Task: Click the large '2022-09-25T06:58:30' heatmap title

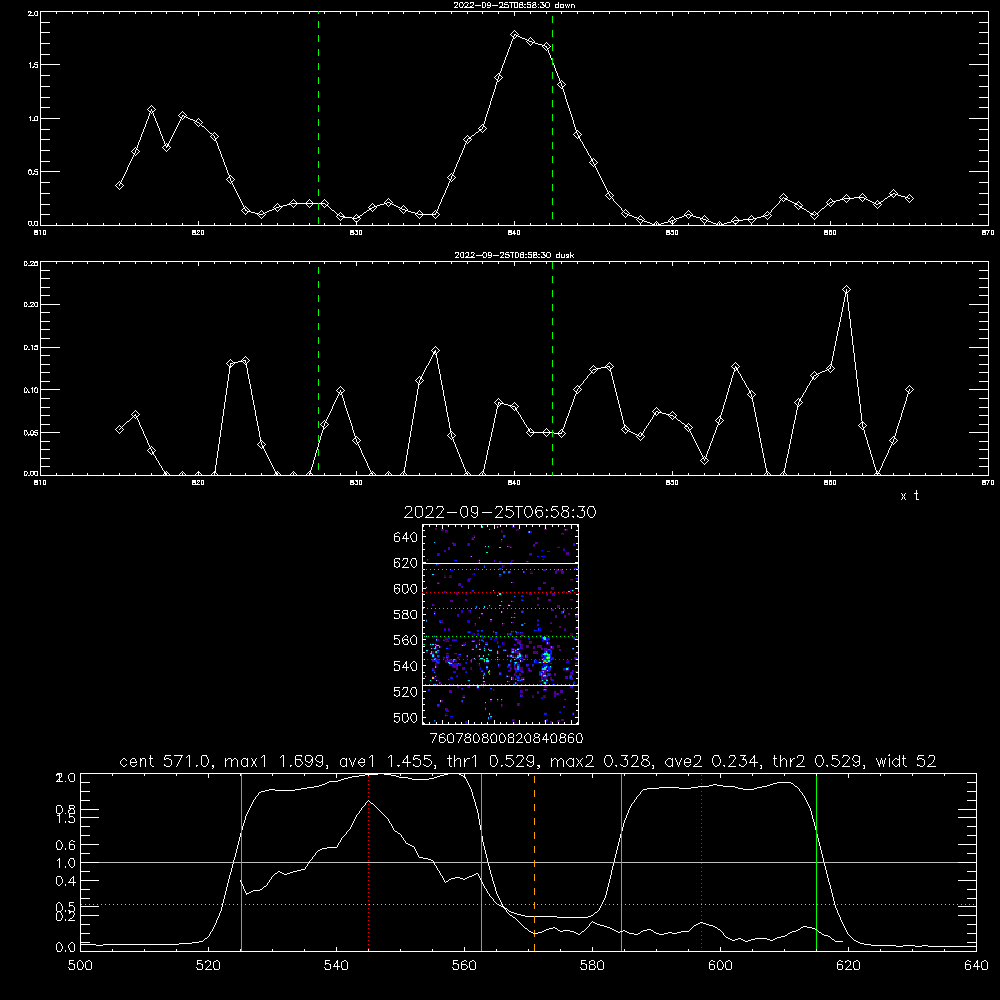Action: [x=500, y=512]
